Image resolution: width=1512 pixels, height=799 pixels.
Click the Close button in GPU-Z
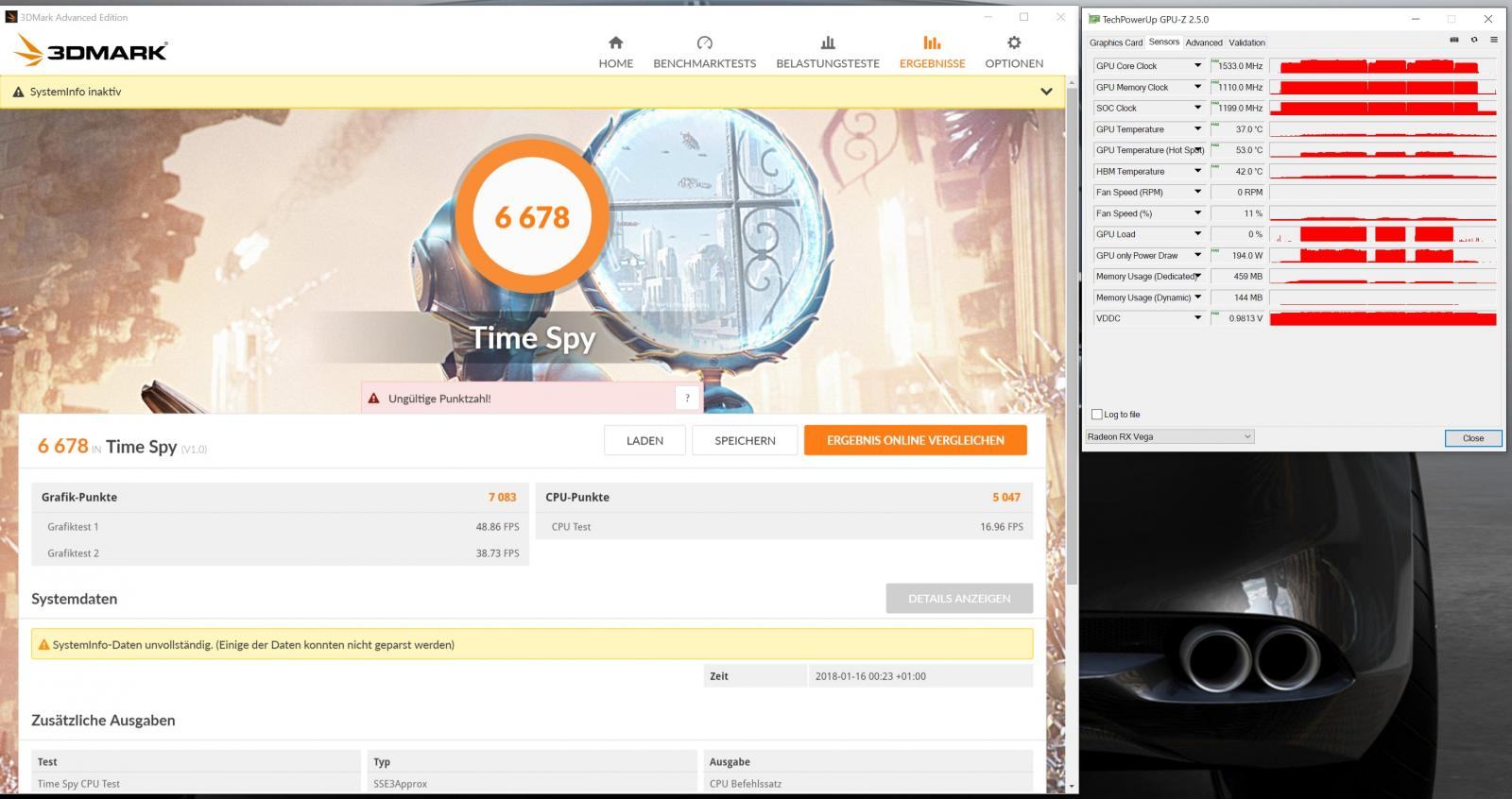[x=1473, y=438]
